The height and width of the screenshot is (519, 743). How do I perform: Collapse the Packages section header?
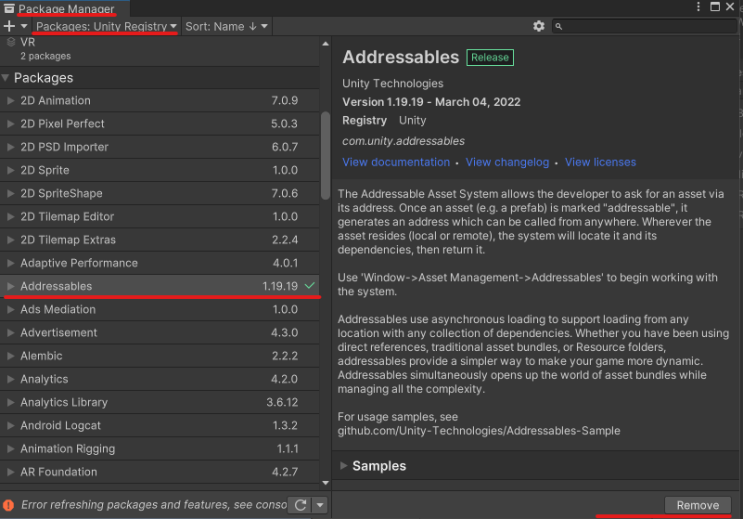[6, 78]
